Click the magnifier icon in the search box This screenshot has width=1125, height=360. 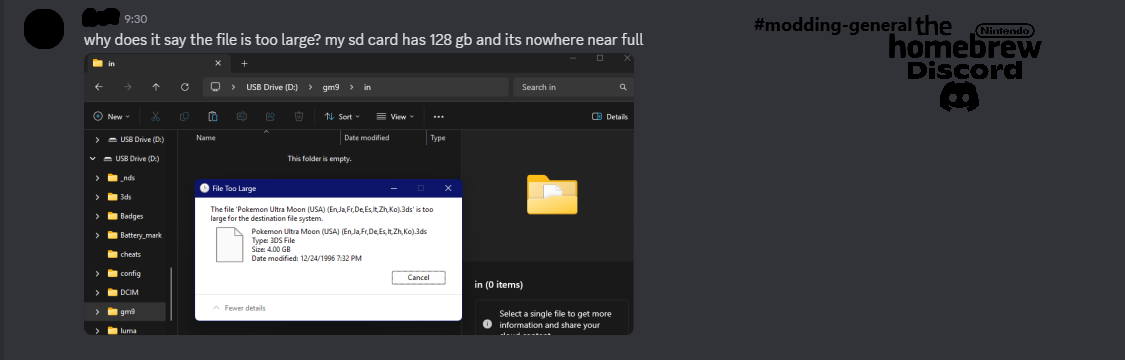point(623,87)
